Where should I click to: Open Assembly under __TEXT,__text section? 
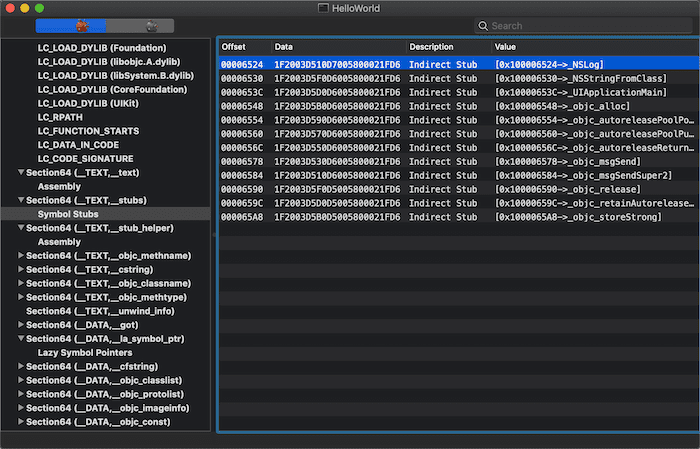[59, 186]
